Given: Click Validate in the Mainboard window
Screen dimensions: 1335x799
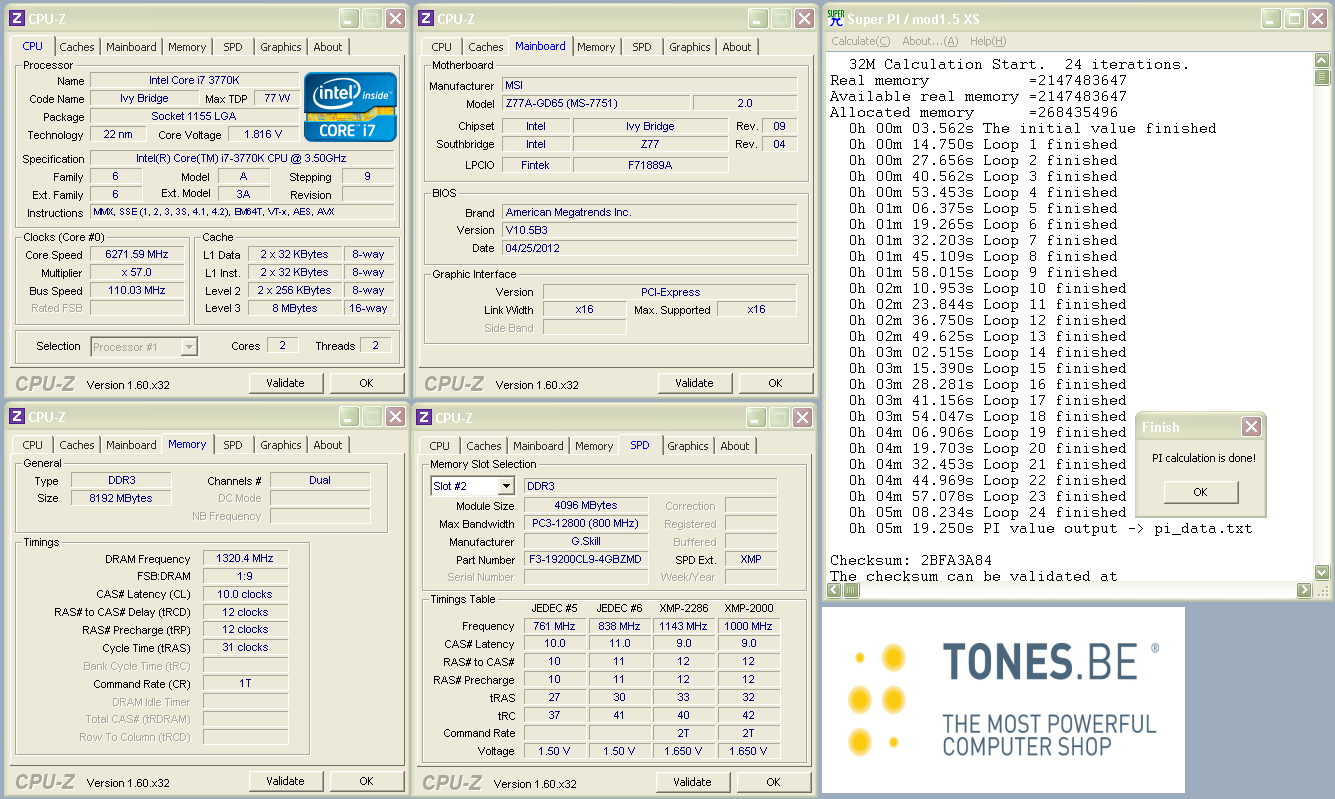Looking at the screenshot, I should coord(694,383).
